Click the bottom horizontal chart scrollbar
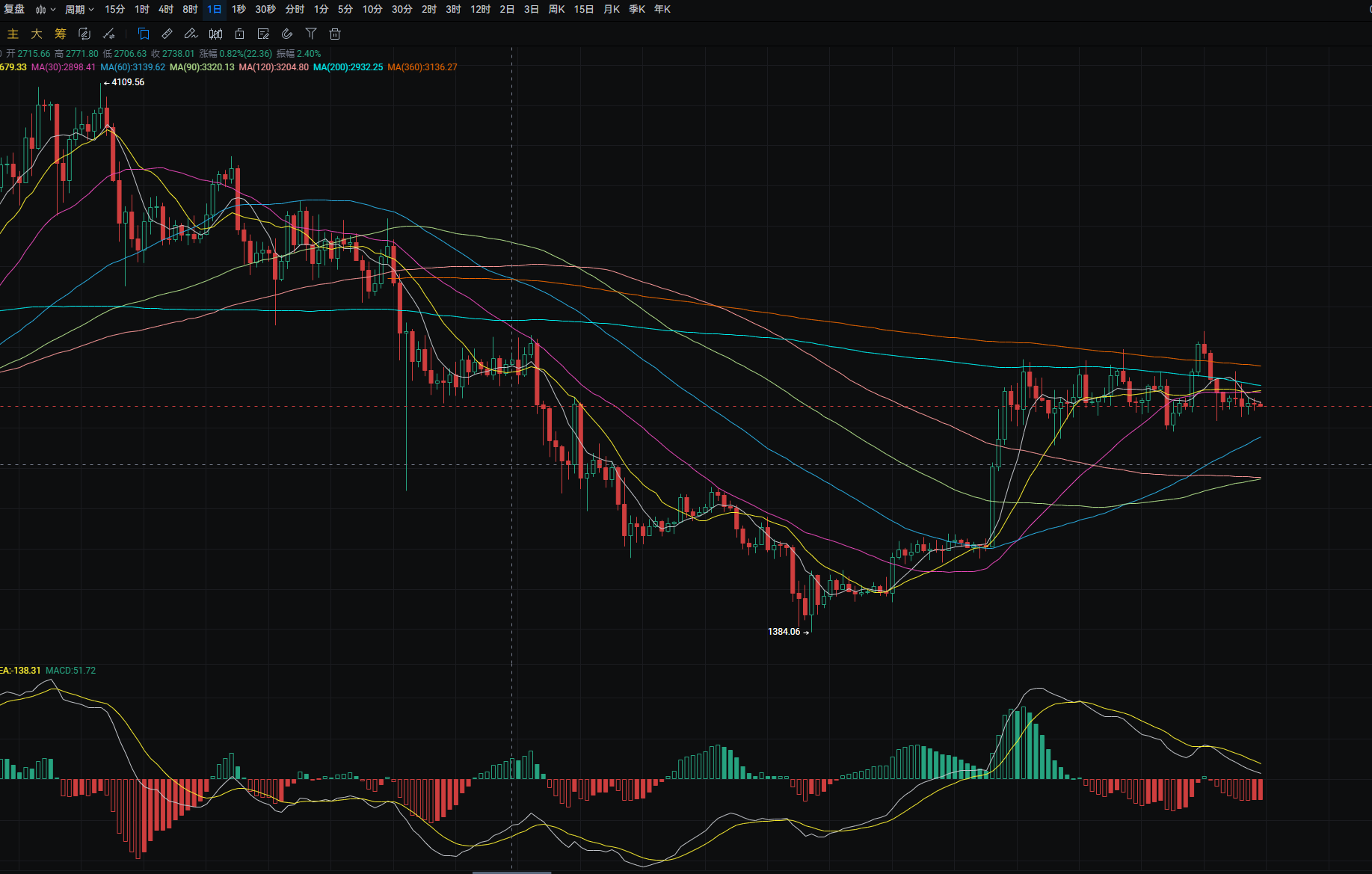This screenshot has height=874, width=1372. click(x=511, y=871)
